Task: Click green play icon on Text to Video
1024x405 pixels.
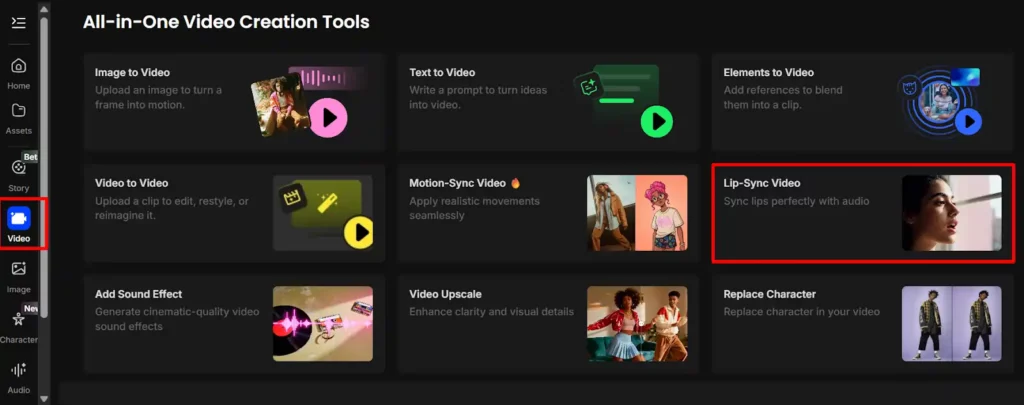Action: 657,121
